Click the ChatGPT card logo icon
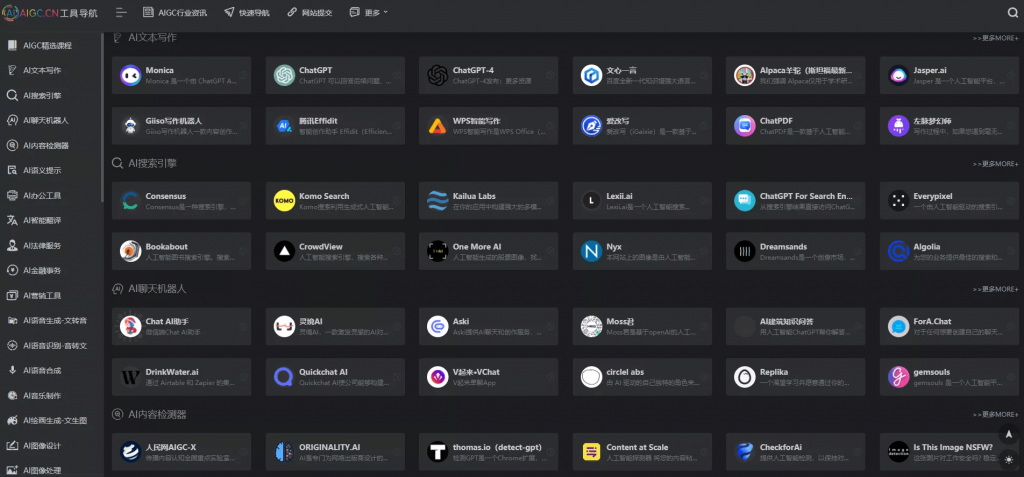1024x477 pixels. point(284,75)
